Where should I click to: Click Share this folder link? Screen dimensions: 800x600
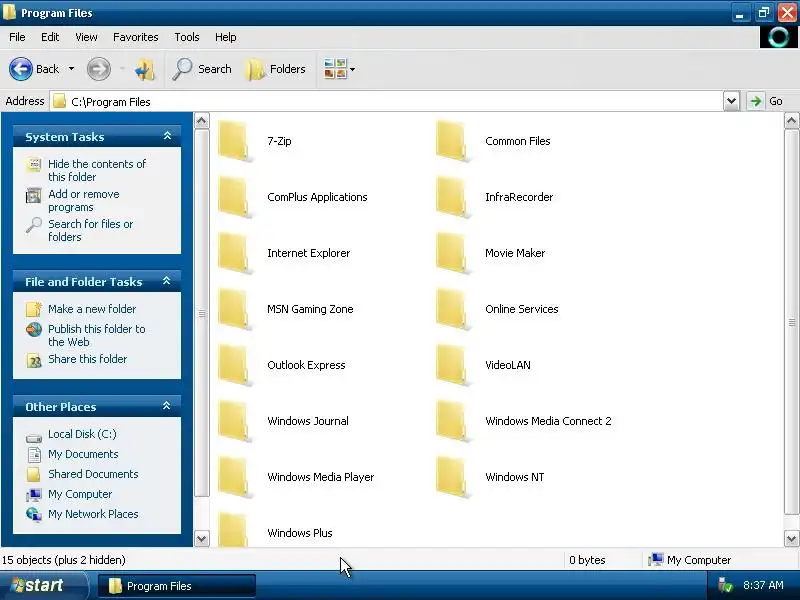[87, 359]
